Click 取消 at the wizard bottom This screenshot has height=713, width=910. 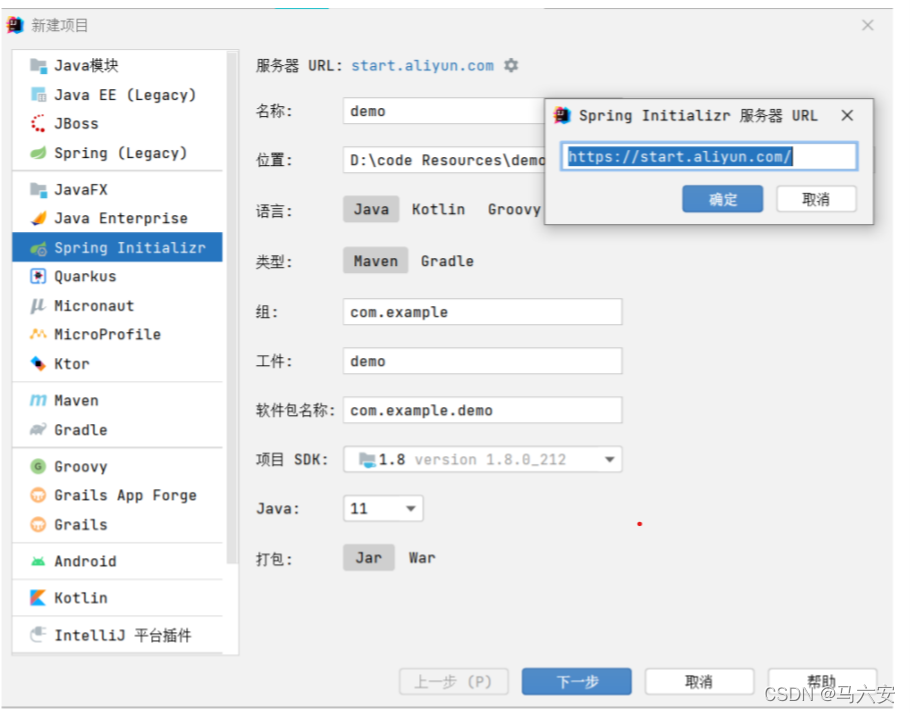699,681
